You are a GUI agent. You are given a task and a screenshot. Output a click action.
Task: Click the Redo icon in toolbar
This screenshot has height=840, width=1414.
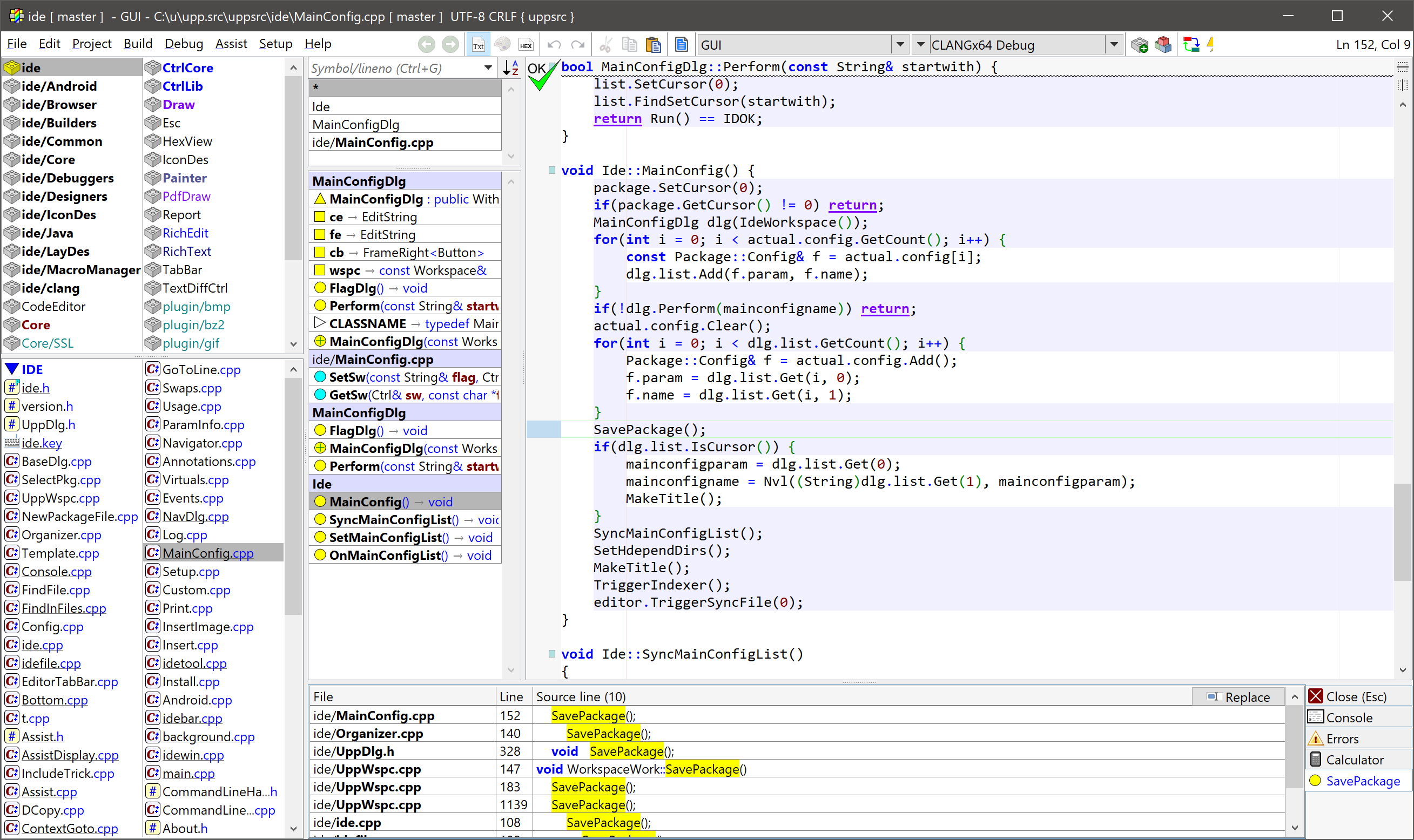click(x=577, y=45)
